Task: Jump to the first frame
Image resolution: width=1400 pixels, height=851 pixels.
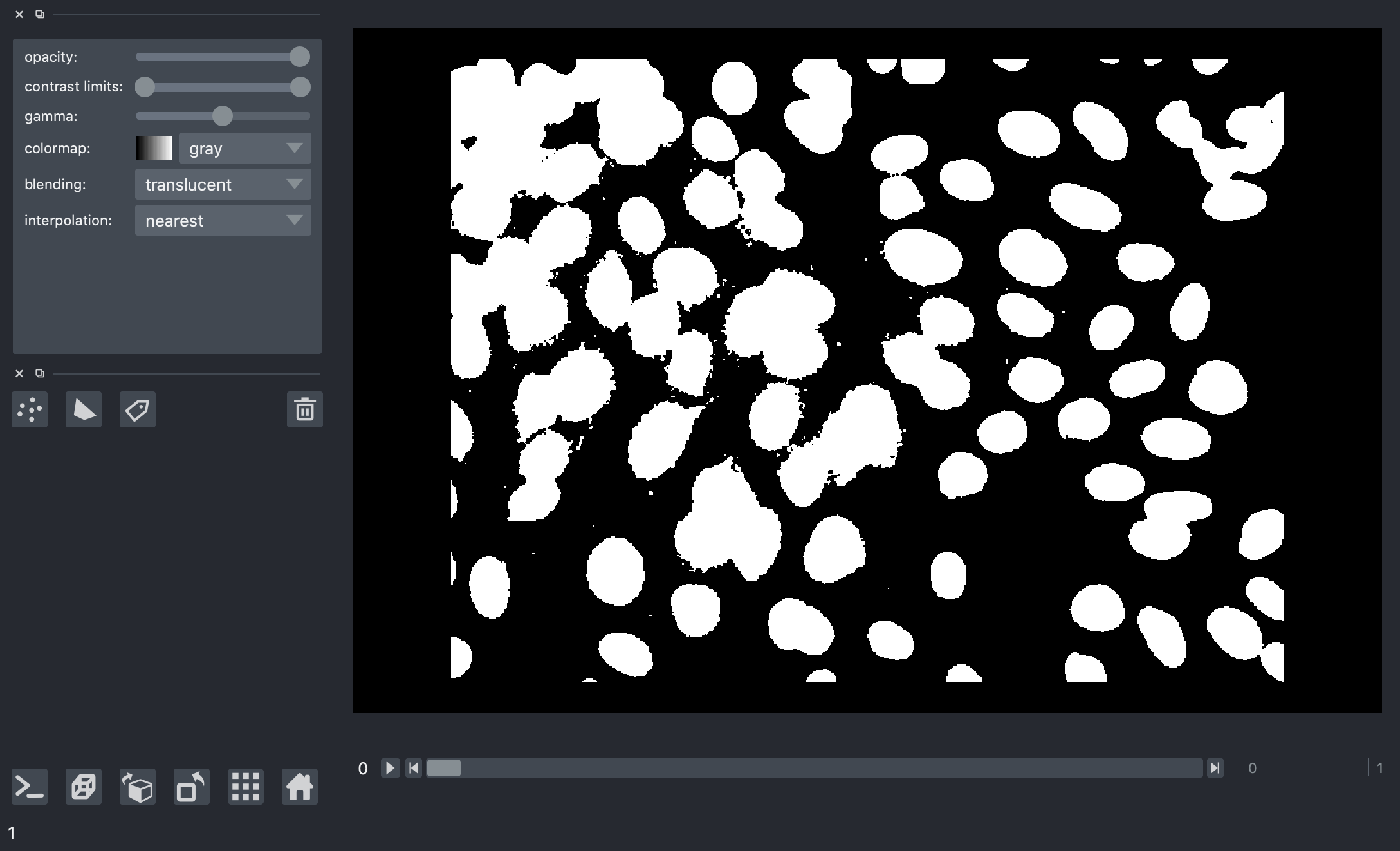Action: point(413,768)
